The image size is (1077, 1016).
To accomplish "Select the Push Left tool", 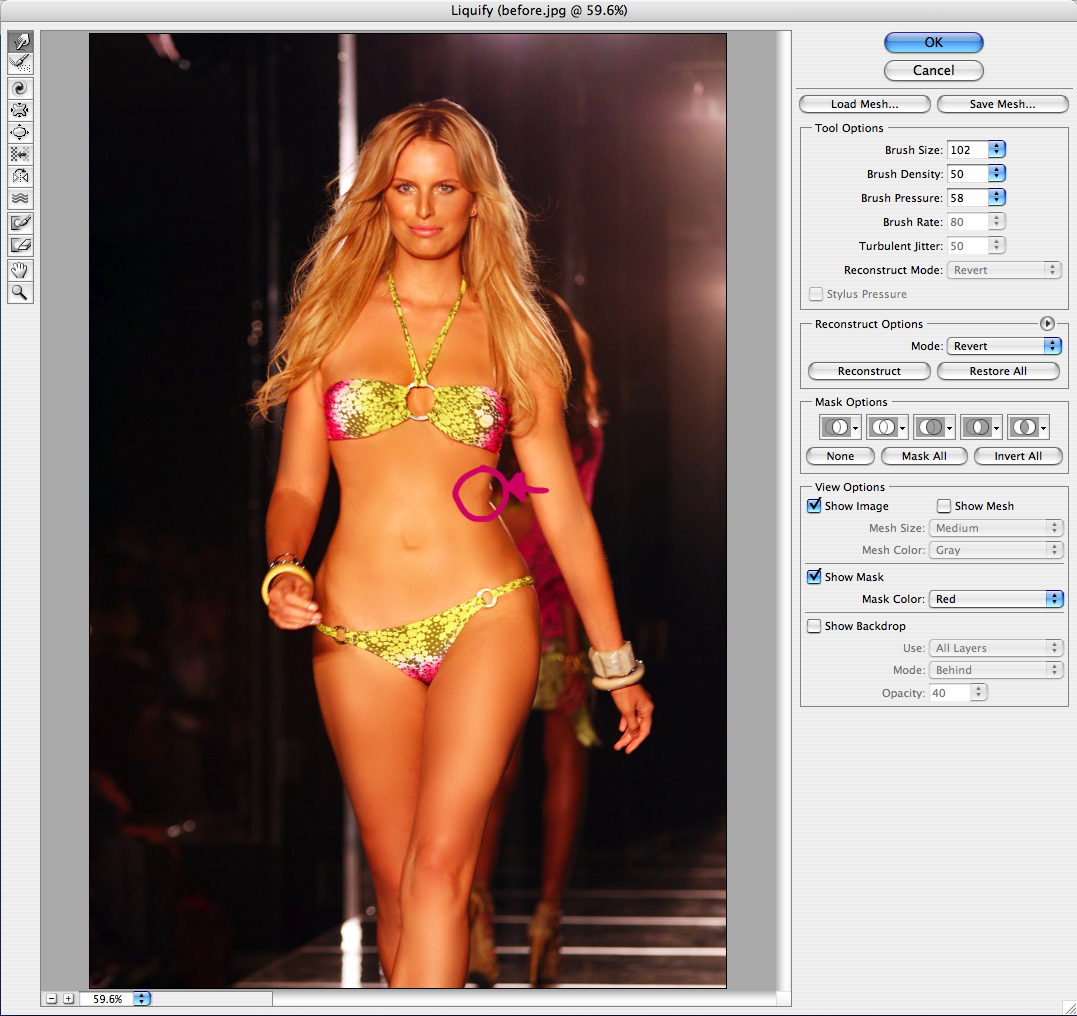I will point(21,154).
